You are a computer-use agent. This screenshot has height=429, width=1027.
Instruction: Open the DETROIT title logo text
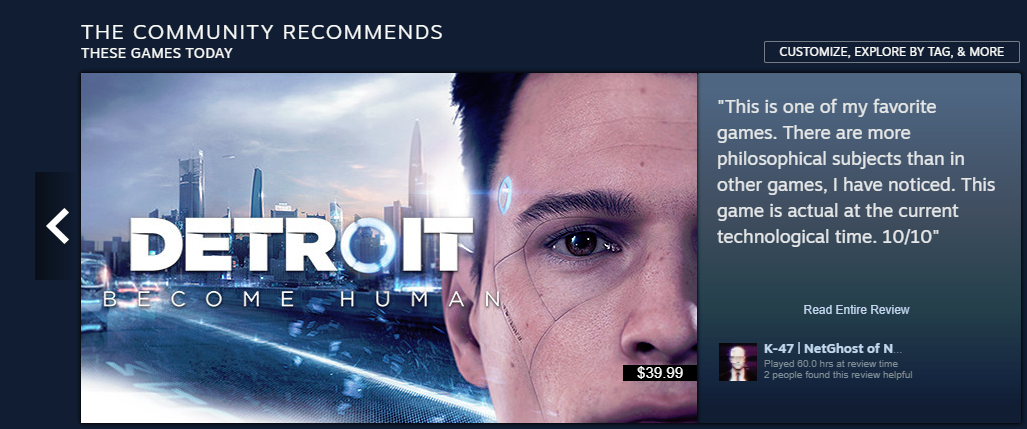pyautogui.click(x=301, y=244)
